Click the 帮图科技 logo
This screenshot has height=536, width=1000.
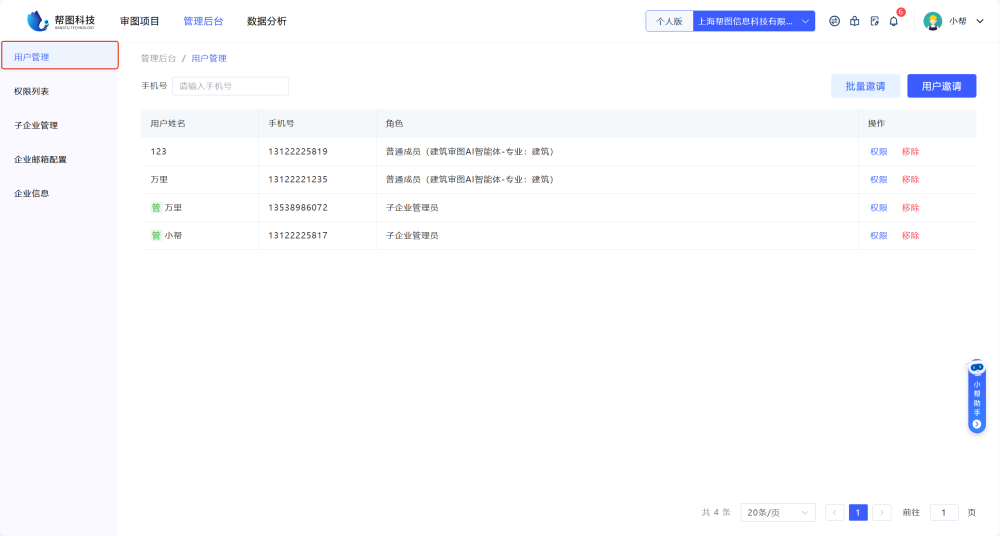(x=62, y=21)
